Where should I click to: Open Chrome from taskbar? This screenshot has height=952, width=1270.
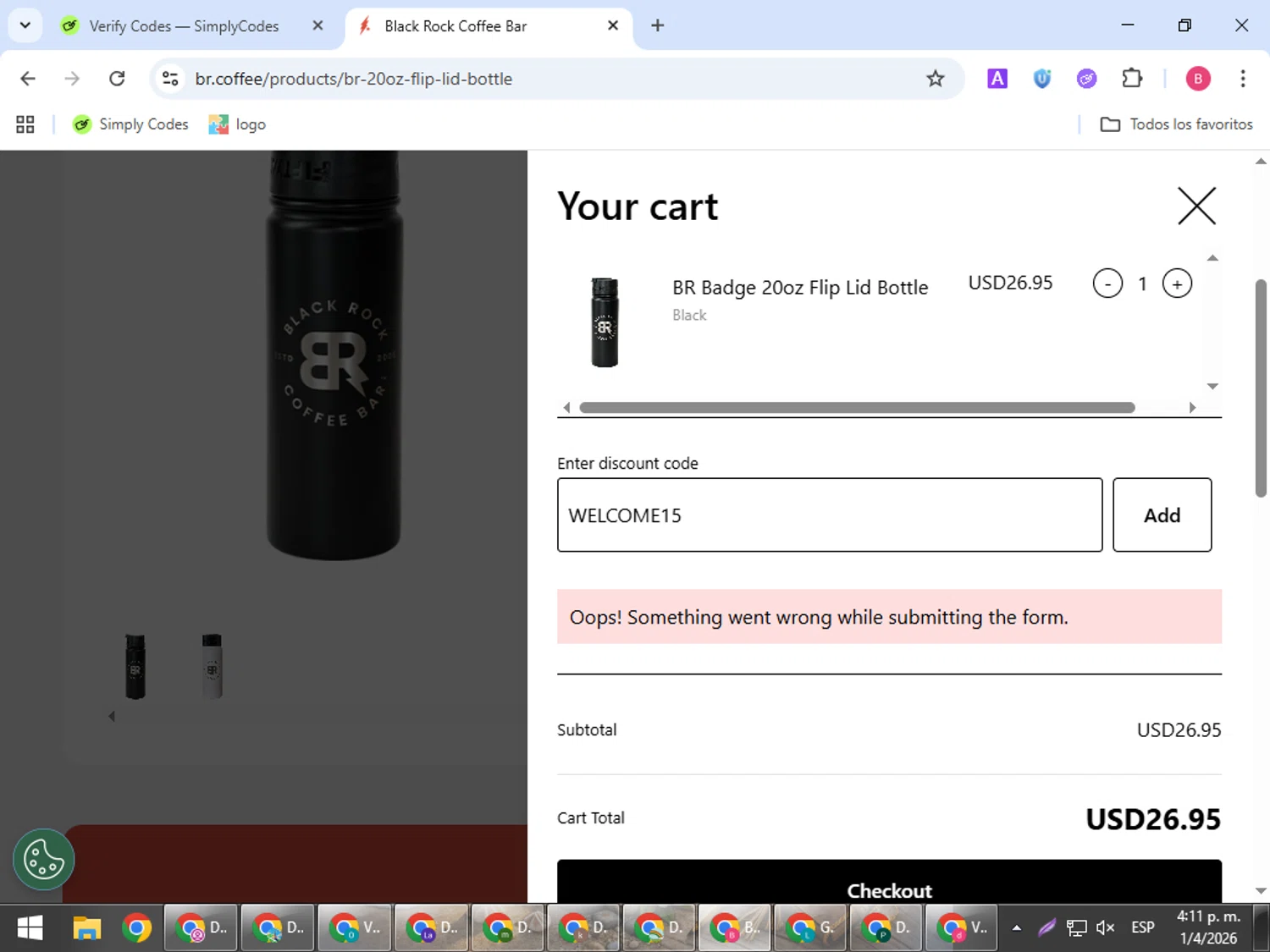click(x=136, y=928)
